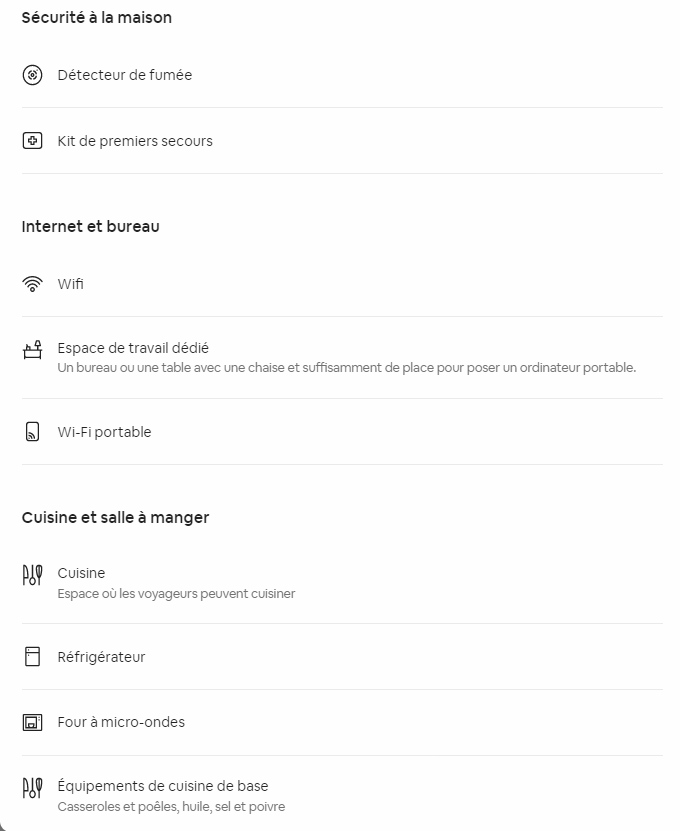680x831 pixels.
Task: Click the smoke detector icon
Action: 32,75
